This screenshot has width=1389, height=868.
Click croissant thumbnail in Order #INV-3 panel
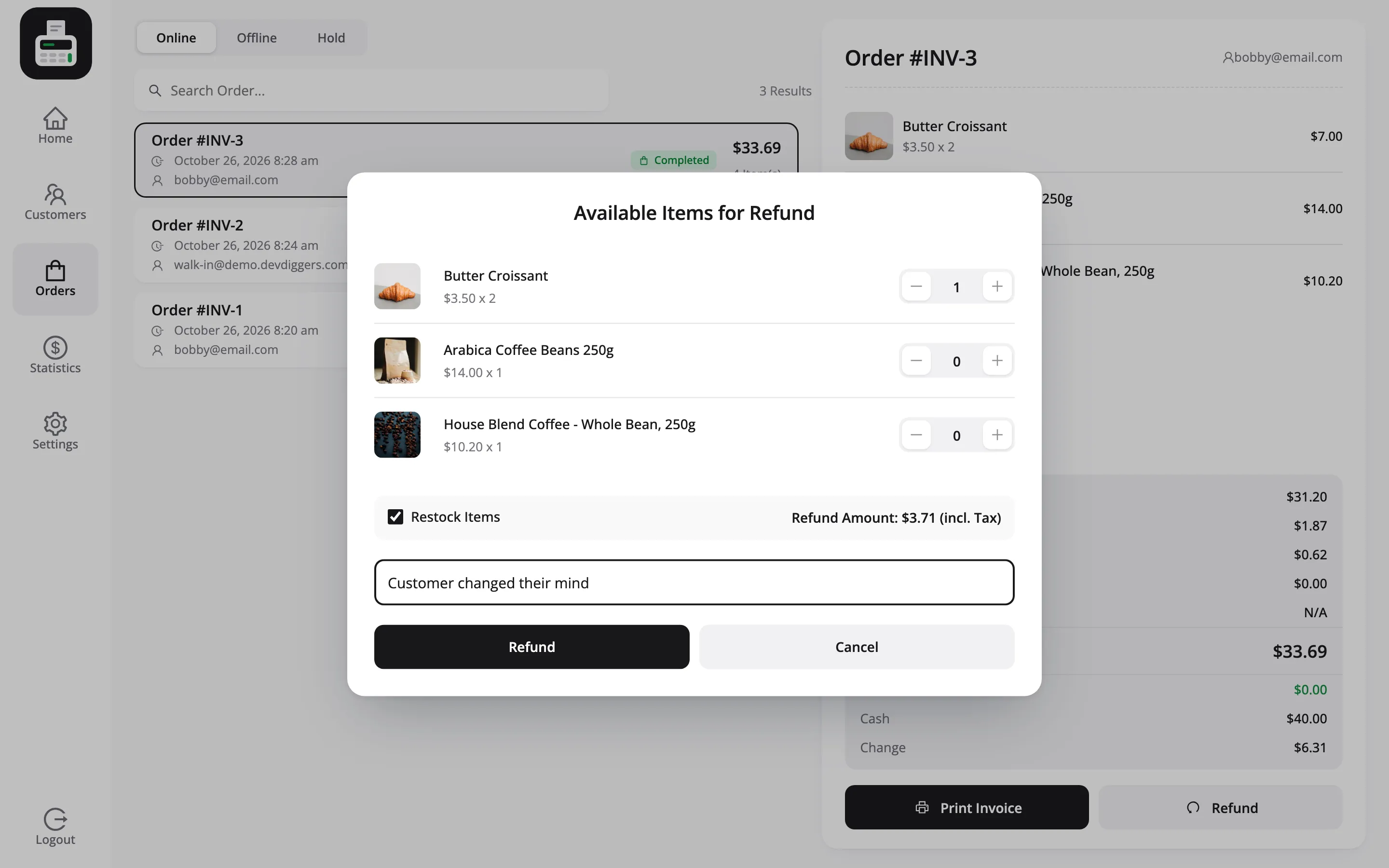click(x=869, y=136)
